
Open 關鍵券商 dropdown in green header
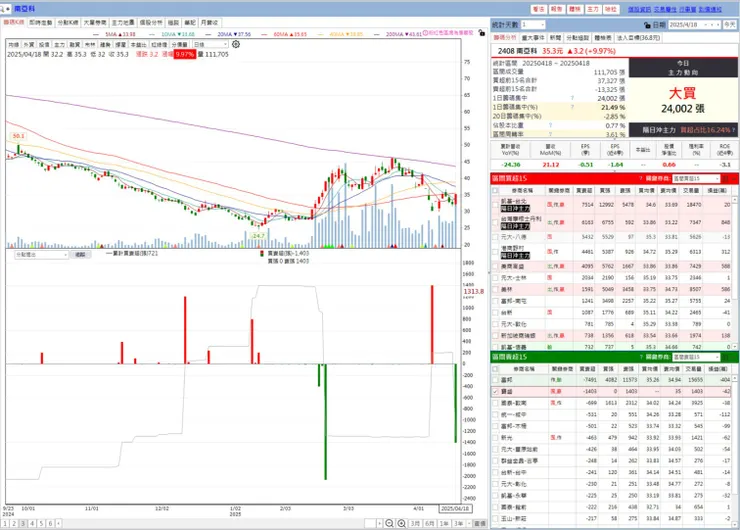pos(696,357)
